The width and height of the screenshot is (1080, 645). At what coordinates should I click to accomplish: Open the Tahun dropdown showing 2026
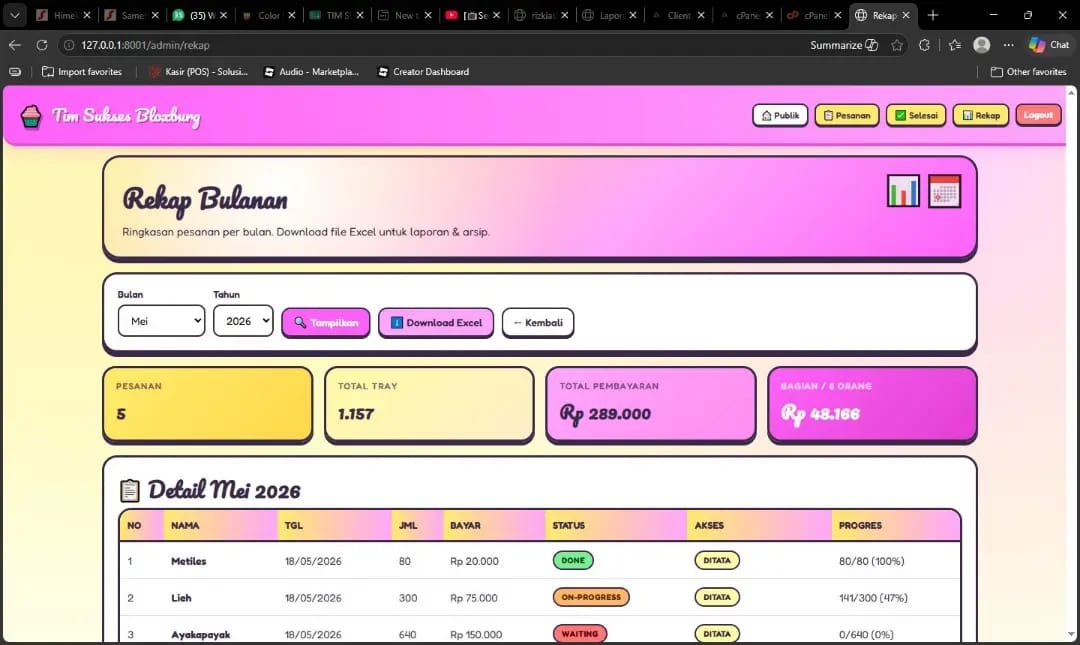point(243,321)
